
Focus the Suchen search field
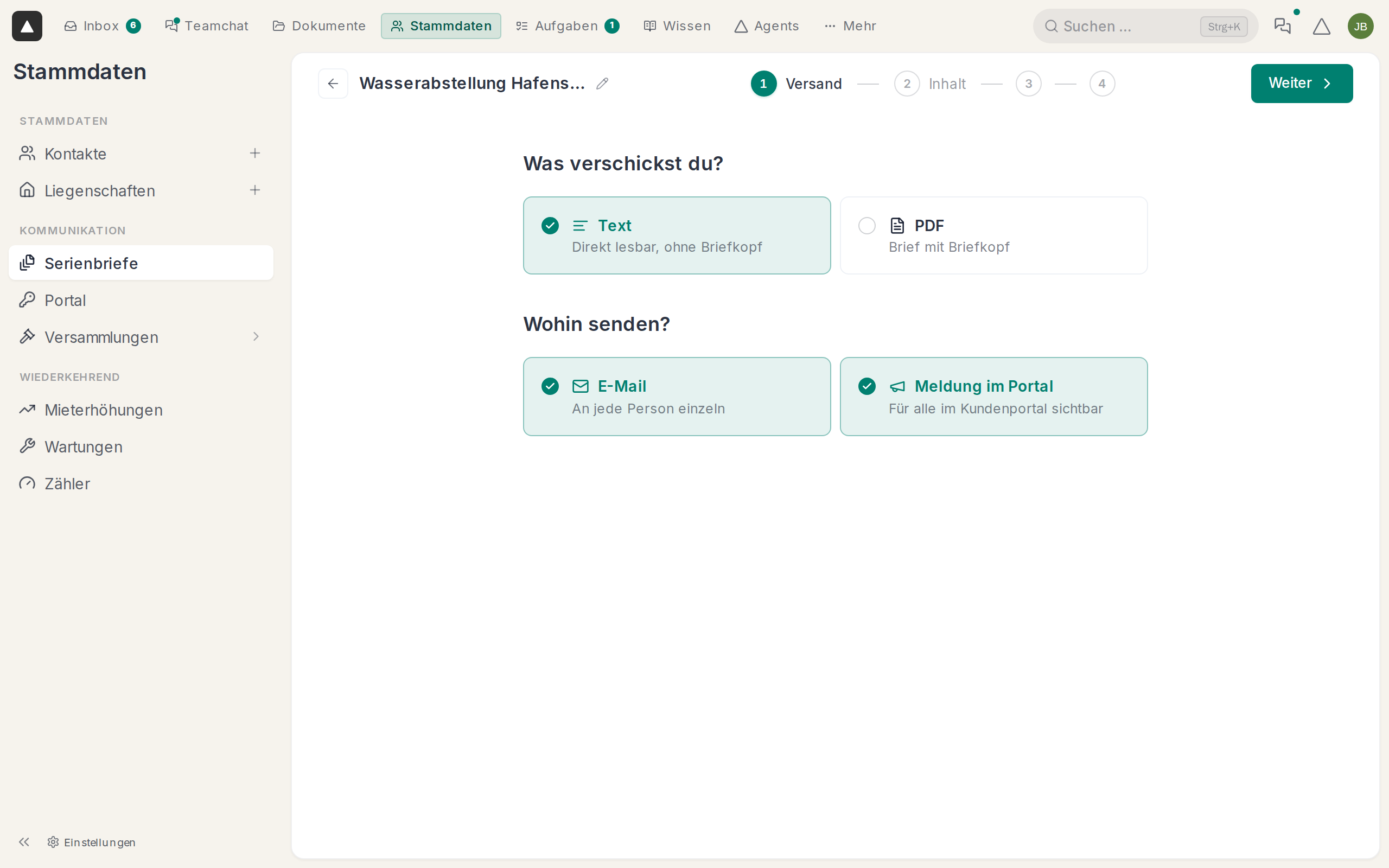(x=1145, y=26)
